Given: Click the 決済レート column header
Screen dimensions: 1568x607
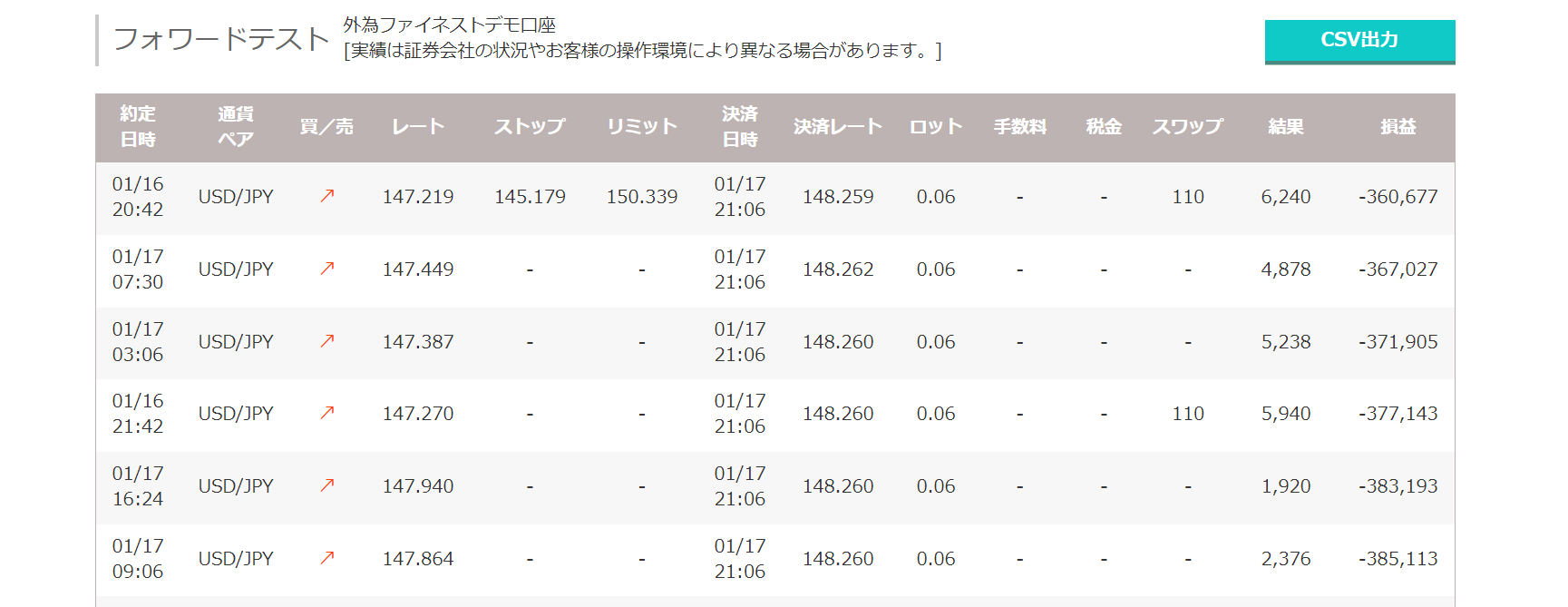Looking at the screenshot, I should coord(837,127).
